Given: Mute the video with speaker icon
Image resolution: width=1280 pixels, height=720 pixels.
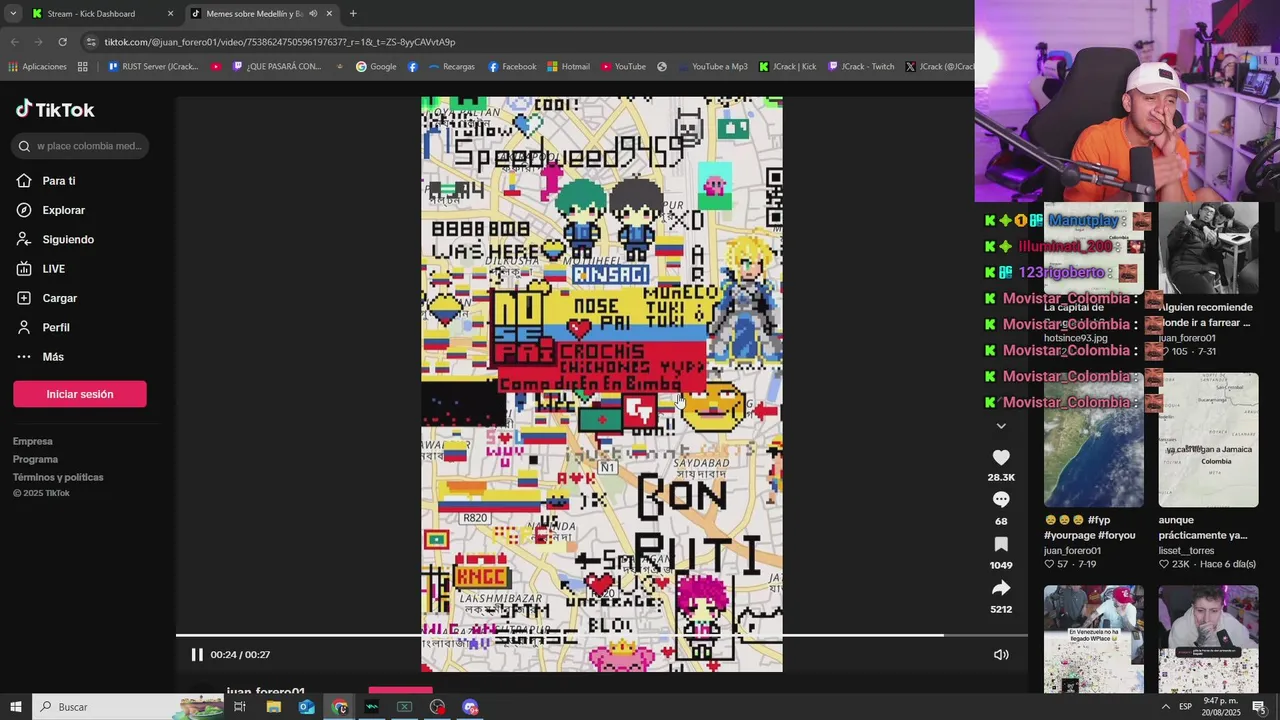Looking at the screenshot, I should click(1001, 655).
